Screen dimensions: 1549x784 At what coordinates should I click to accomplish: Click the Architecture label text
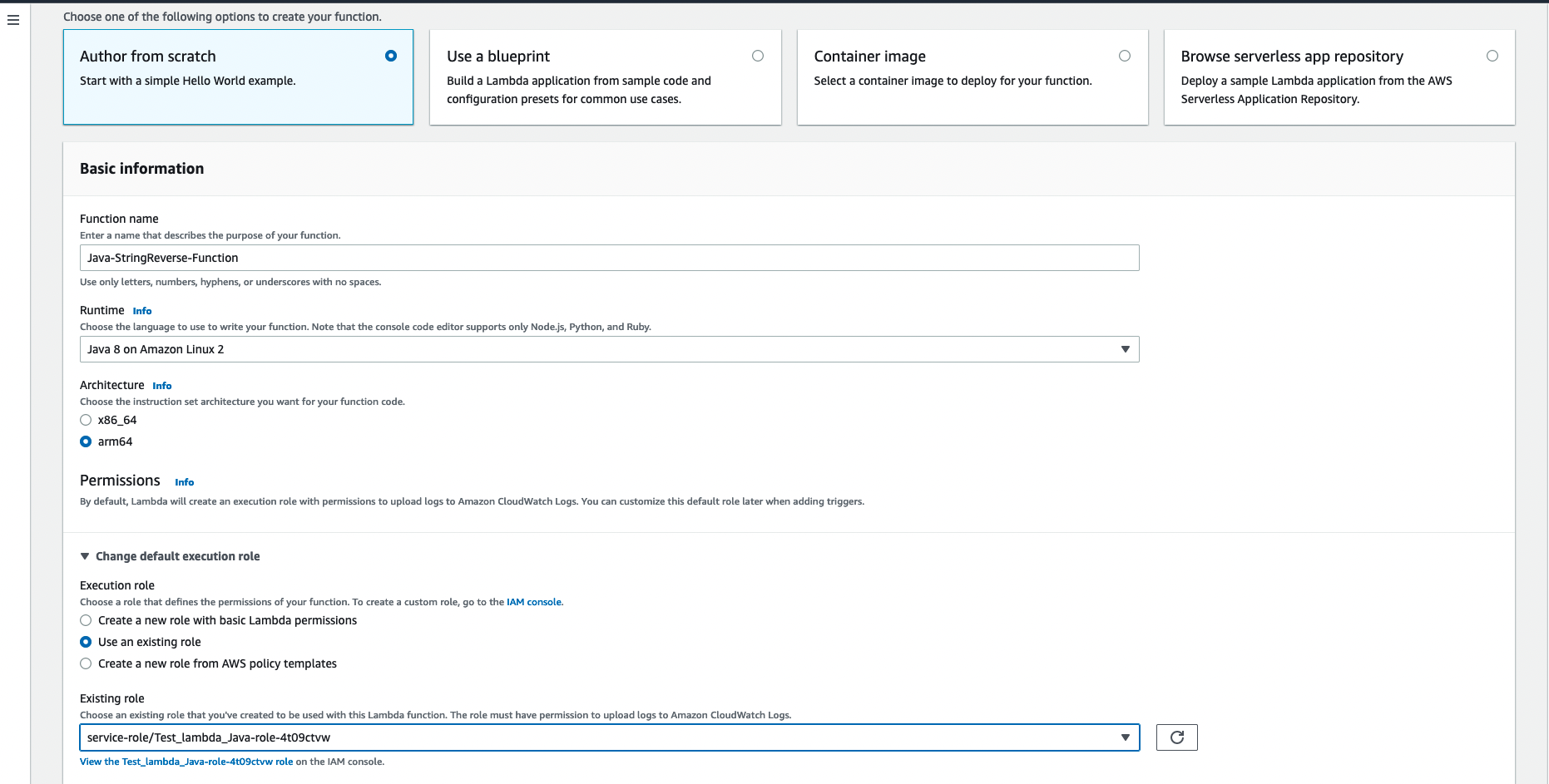[x=112, y=385]
